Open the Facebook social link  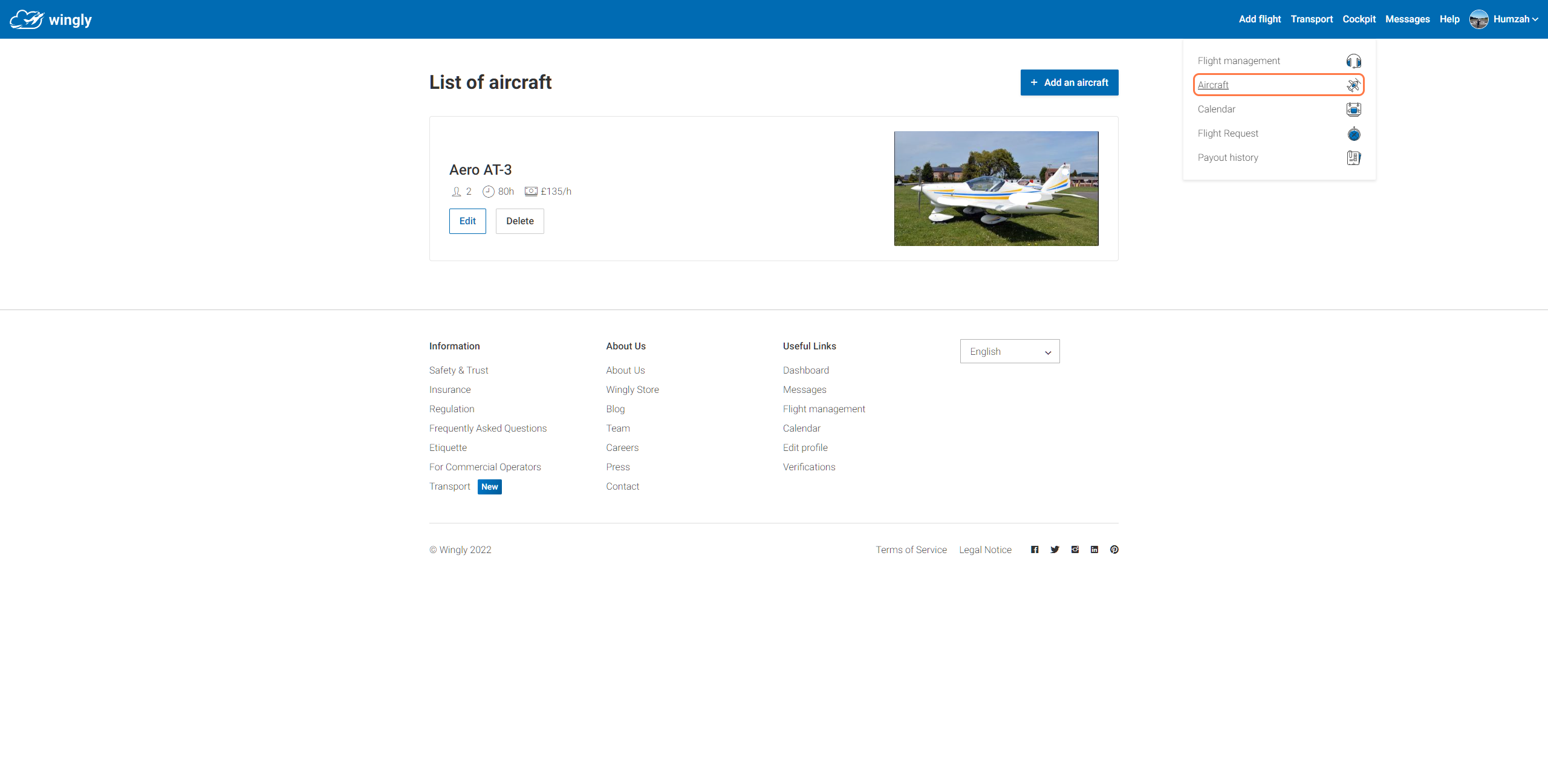click(x=1035, y=549)
